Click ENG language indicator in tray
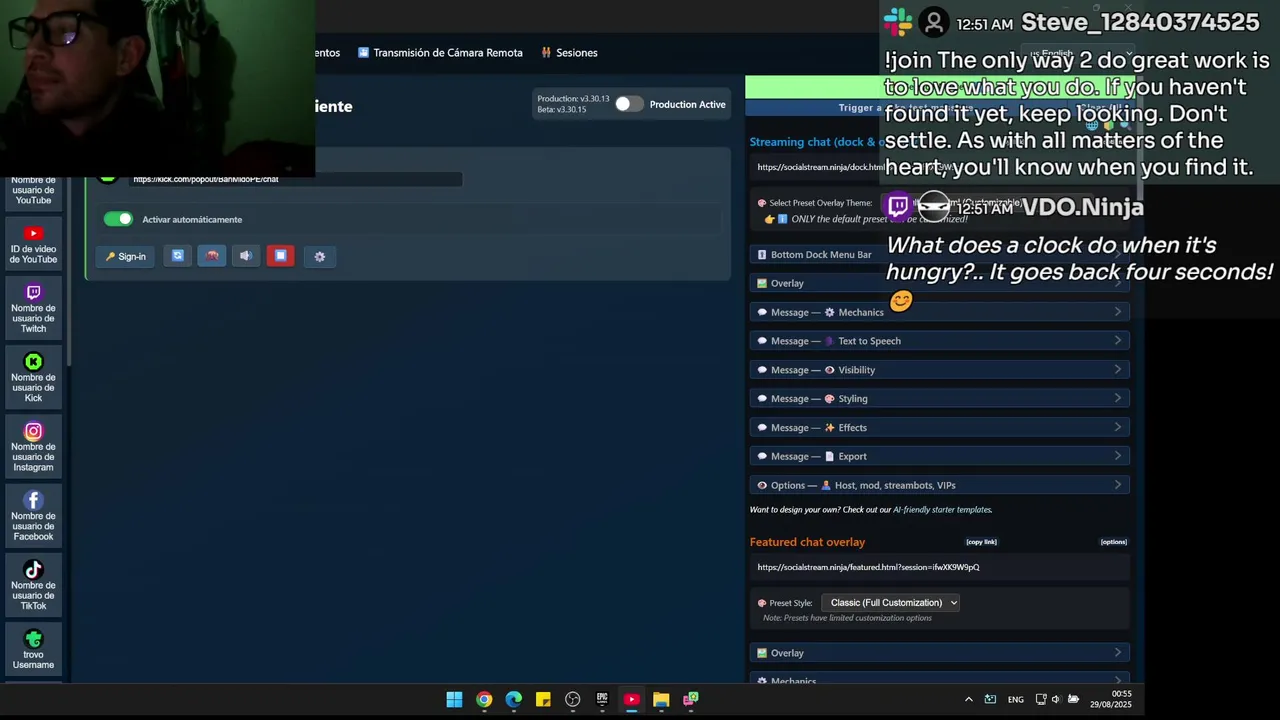Screen dimensions: 1280x720 (1015, 699)
